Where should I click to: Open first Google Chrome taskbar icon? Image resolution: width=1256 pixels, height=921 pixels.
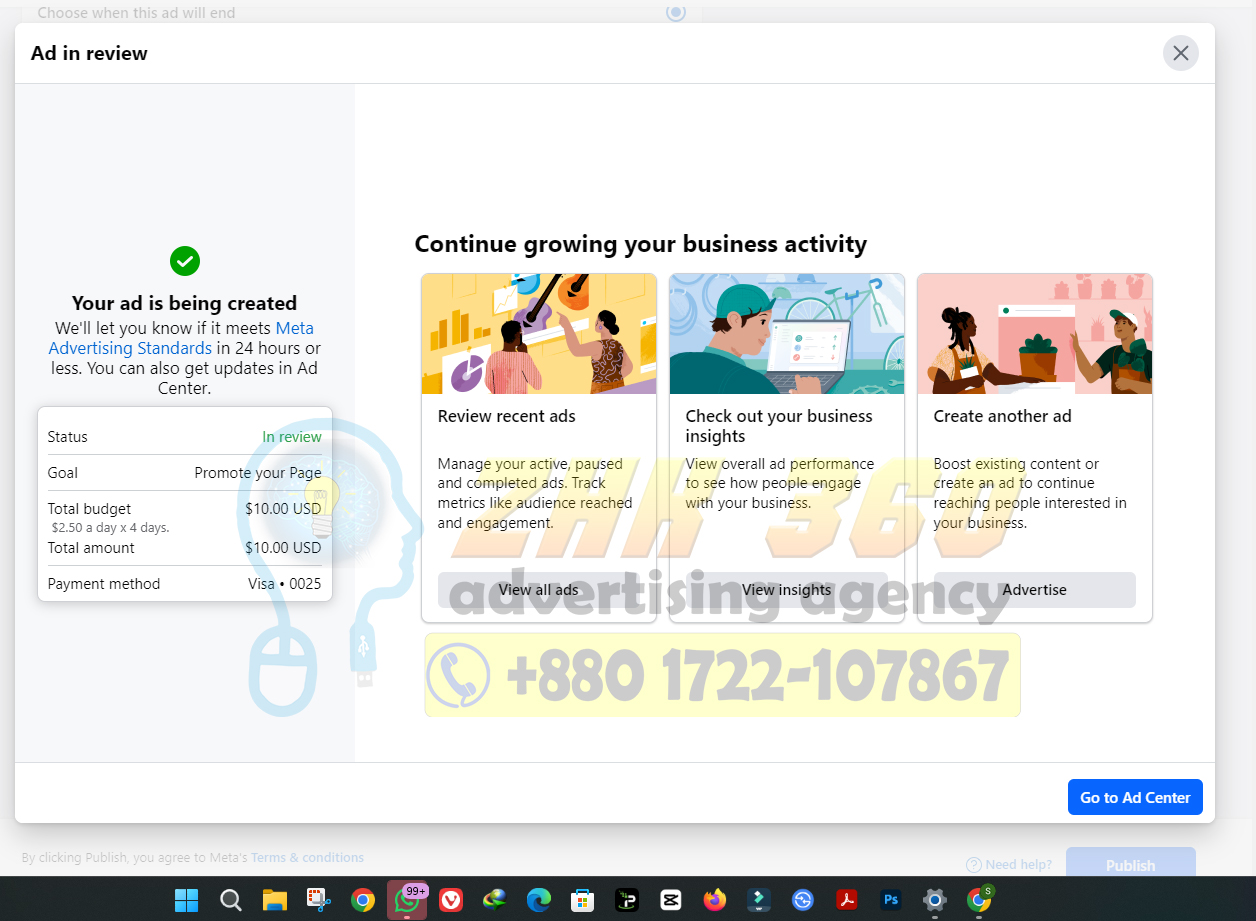coord(363,900)
